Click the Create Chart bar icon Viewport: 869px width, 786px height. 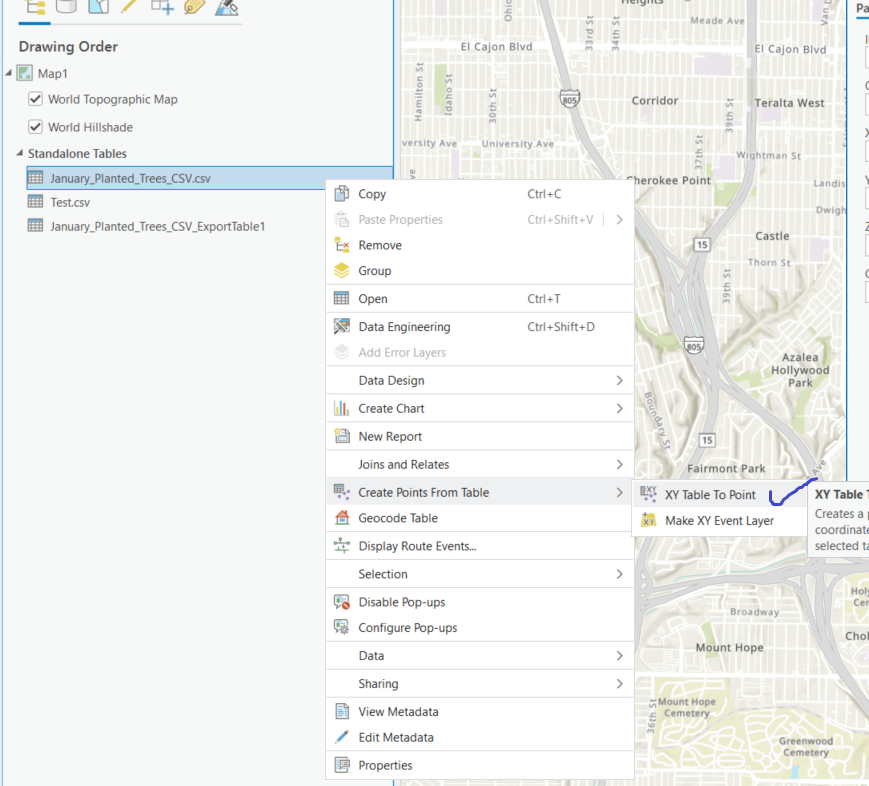342,408
